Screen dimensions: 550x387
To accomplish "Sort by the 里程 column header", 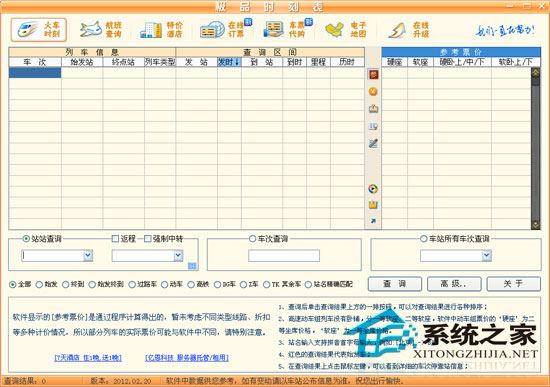I will click(318, 62).
